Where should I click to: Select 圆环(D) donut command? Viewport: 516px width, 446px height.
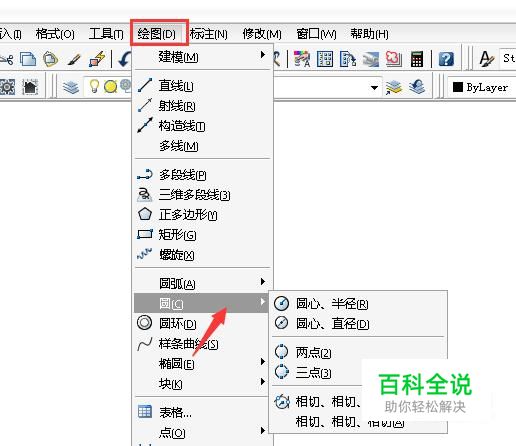(202, 323)
